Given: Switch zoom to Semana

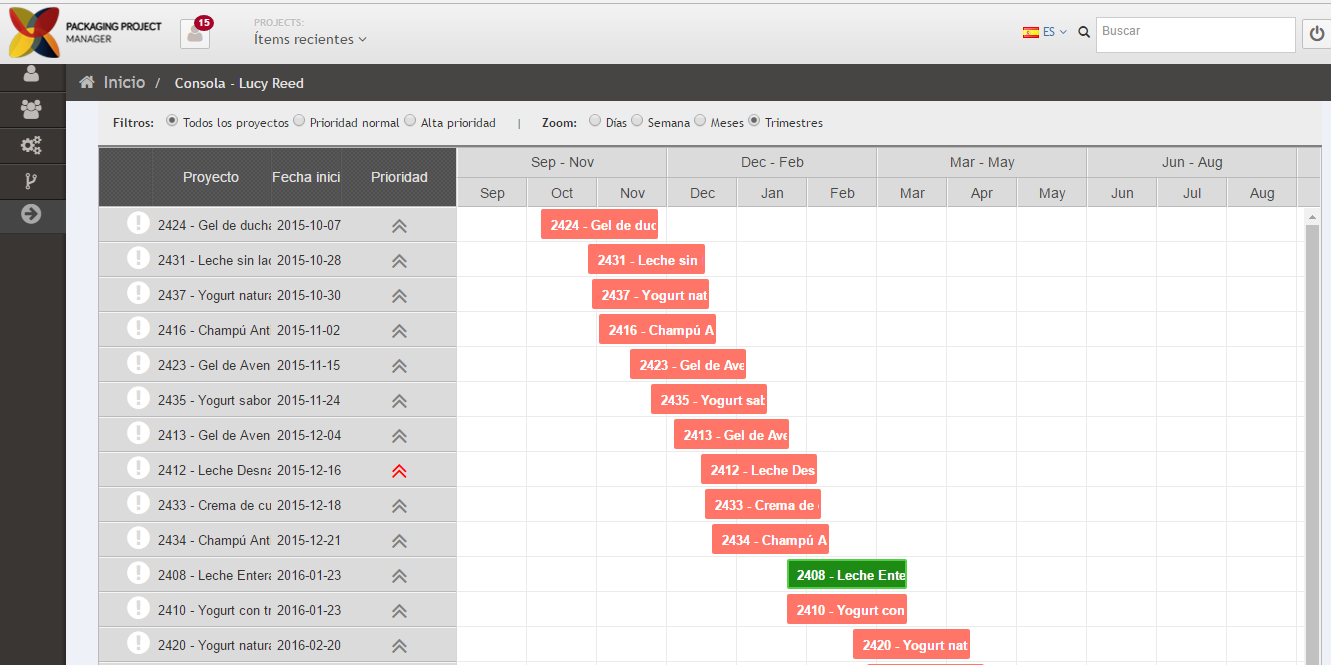Looking at the screenshot, I should pos(637,120).
